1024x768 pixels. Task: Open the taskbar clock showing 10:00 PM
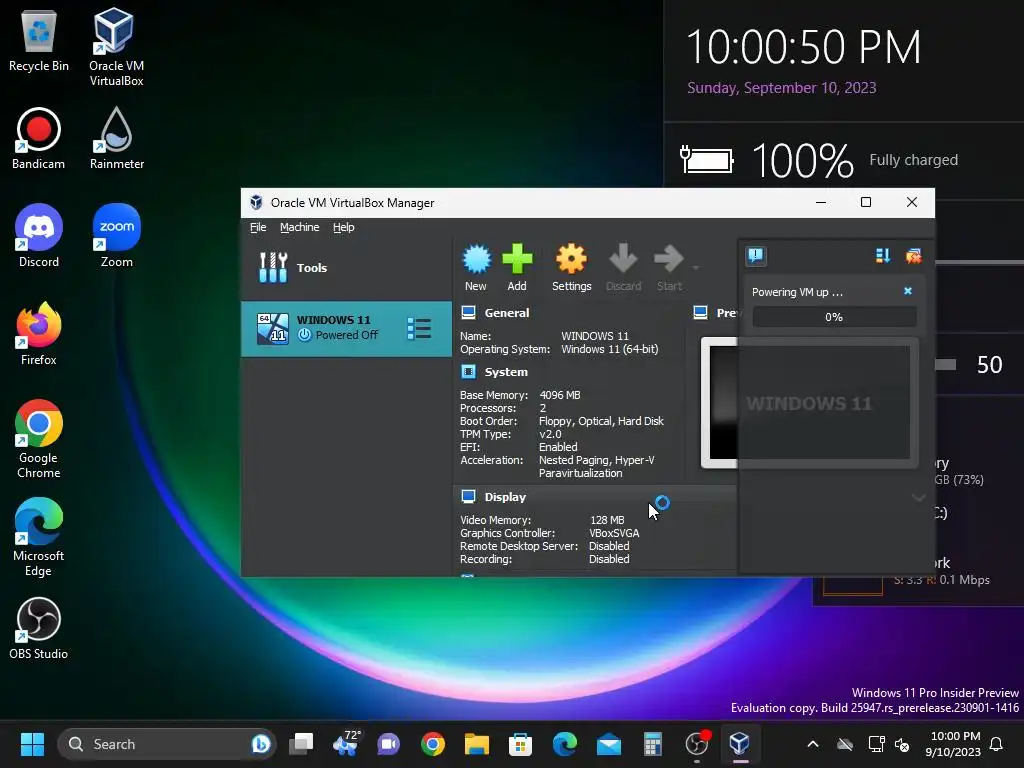click(x=953, y=744)
